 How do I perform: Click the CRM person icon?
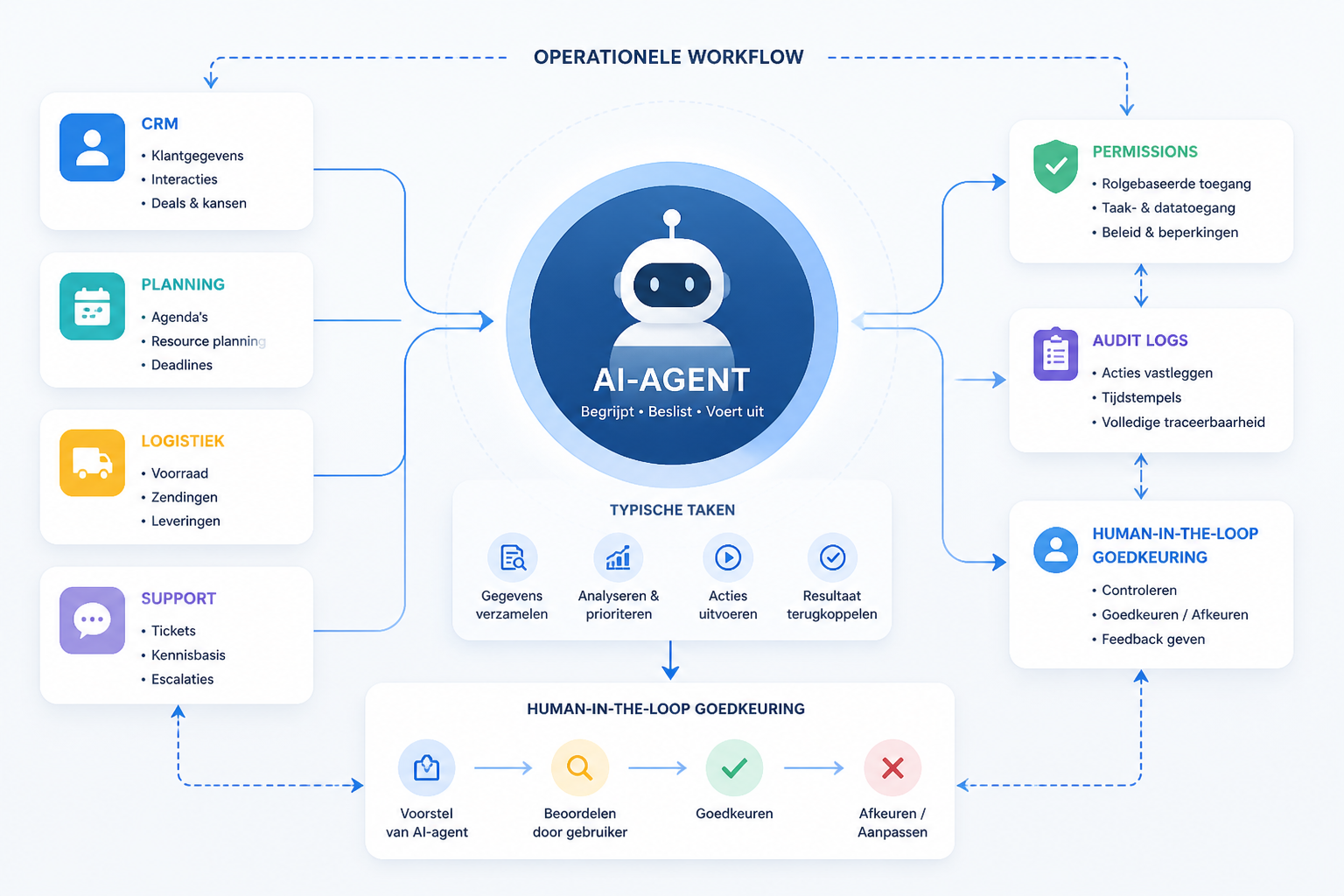(x=92, y=147)
